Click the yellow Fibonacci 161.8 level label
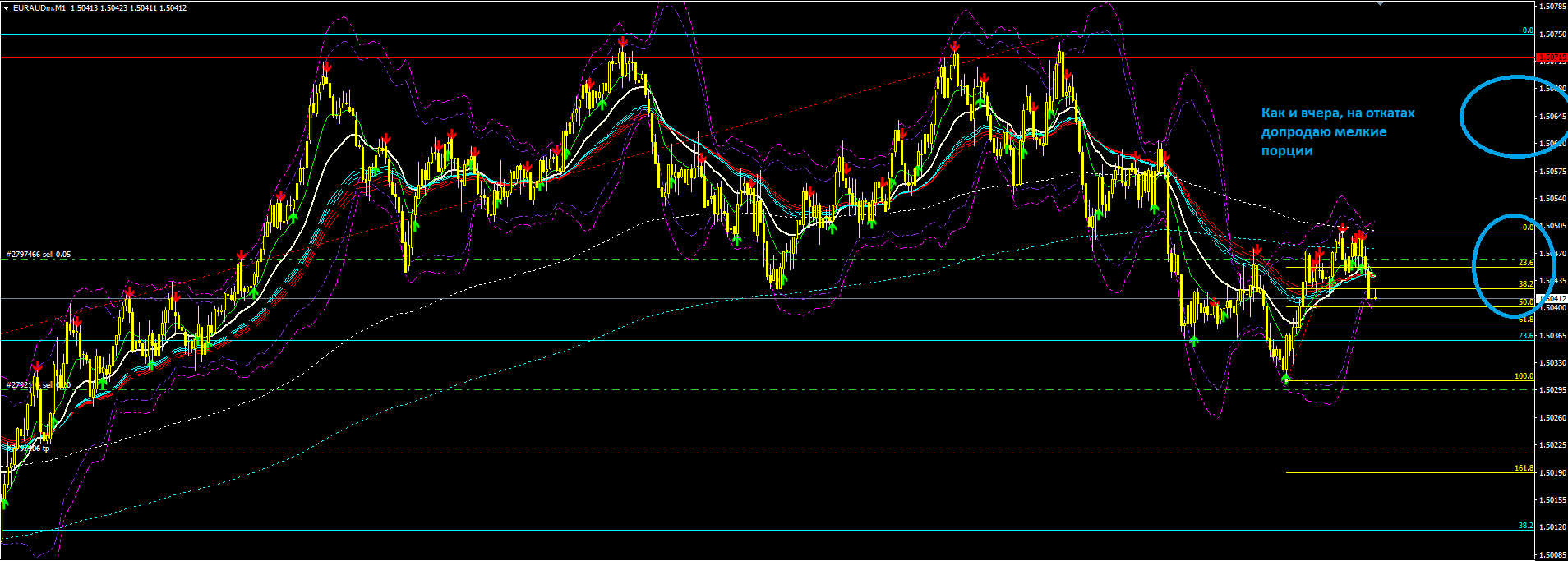The image size is (1568, 561). [x=1524, y=468]
